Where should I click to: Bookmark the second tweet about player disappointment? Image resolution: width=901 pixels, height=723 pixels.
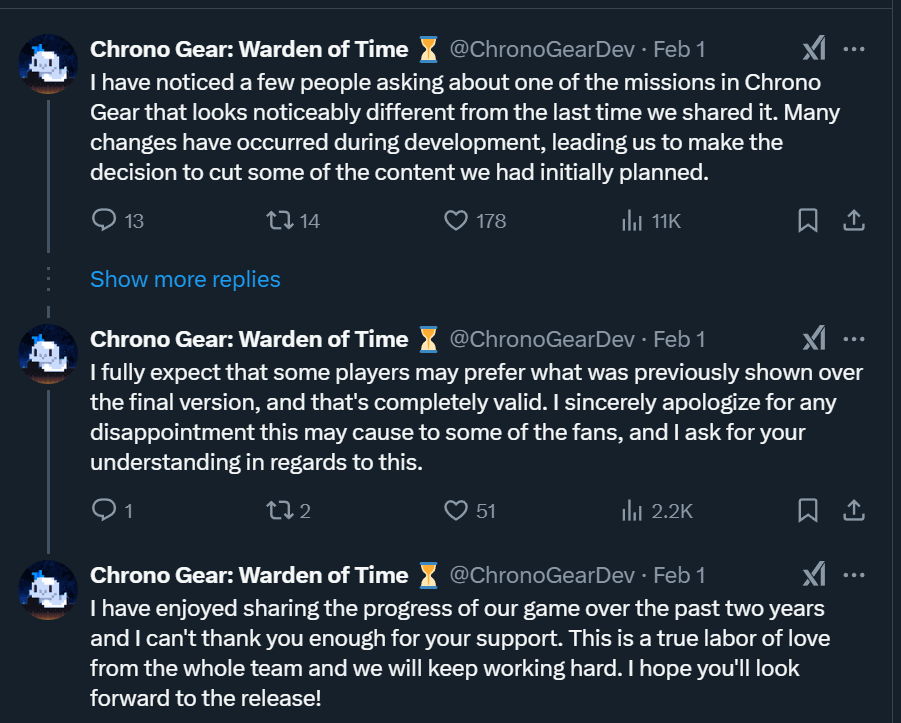pos(808,510)
